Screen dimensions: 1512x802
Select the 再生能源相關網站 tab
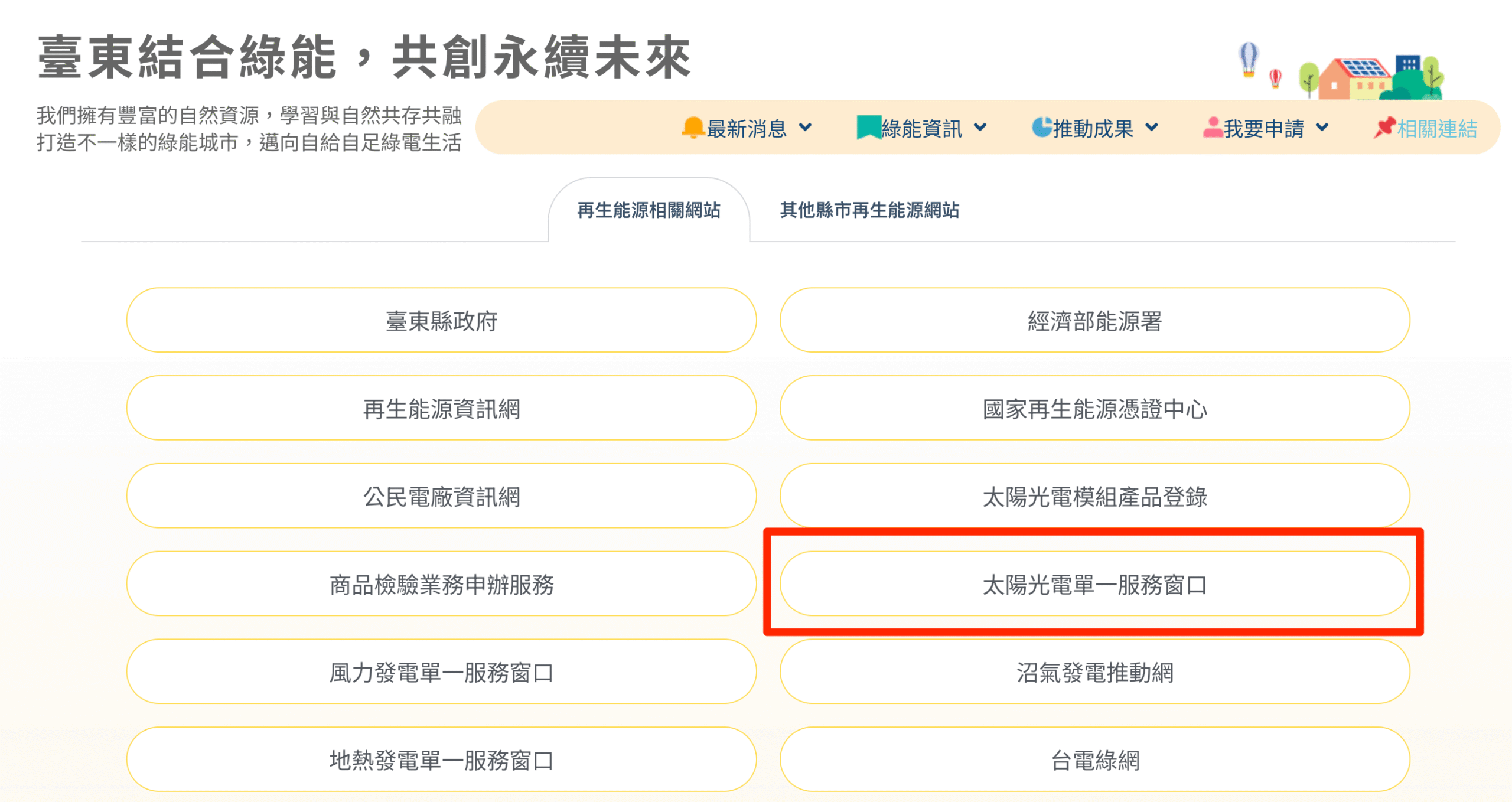click(649, 210)
